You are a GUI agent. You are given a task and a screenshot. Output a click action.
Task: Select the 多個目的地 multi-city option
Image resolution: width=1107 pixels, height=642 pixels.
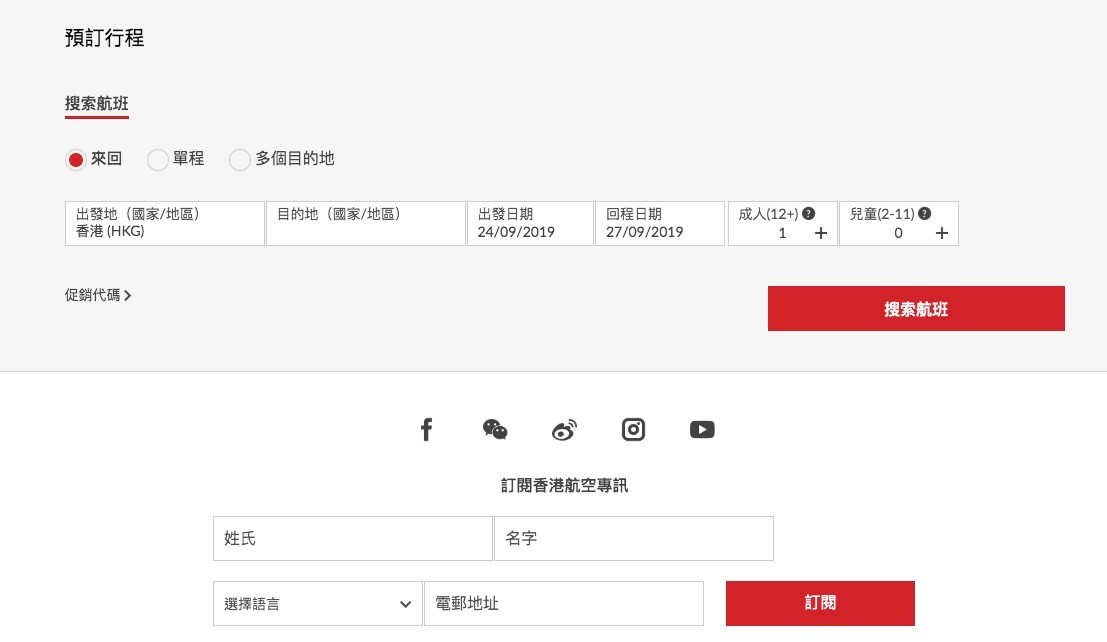tap(240, 159)
